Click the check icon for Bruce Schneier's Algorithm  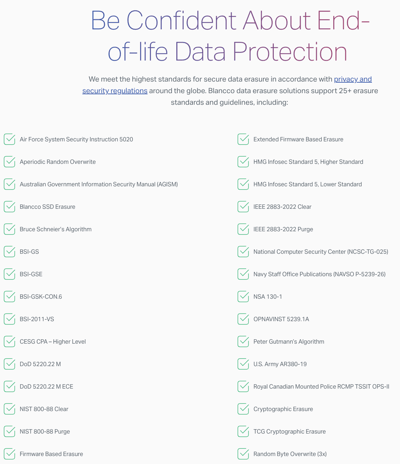coord(9,229)
